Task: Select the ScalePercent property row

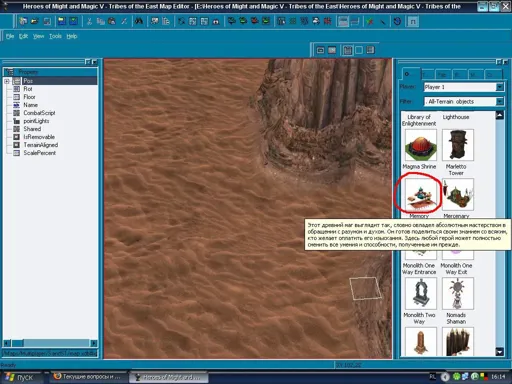Action: click(50, 153)
